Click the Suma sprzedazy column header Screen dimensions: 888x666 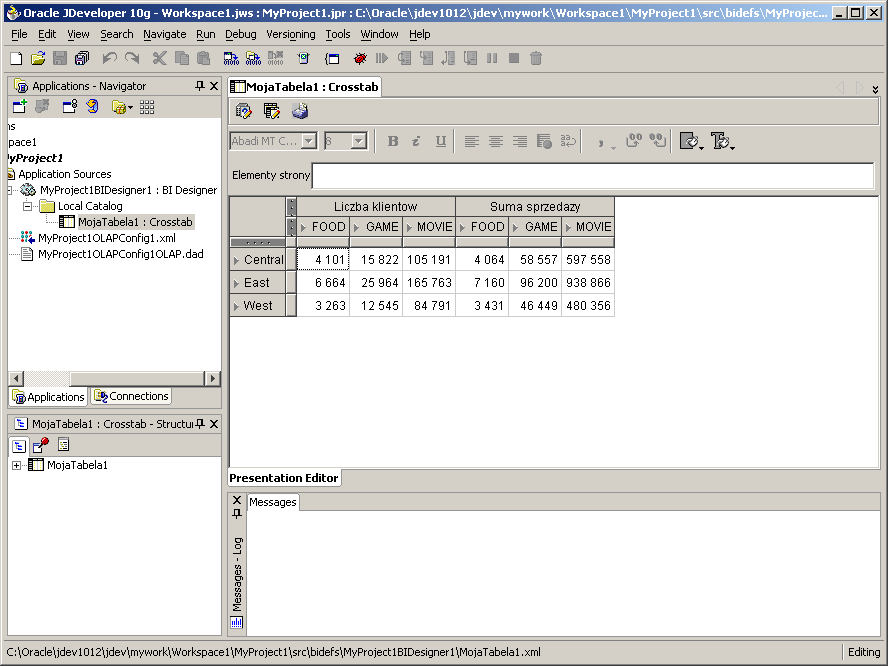coord(535,207)
